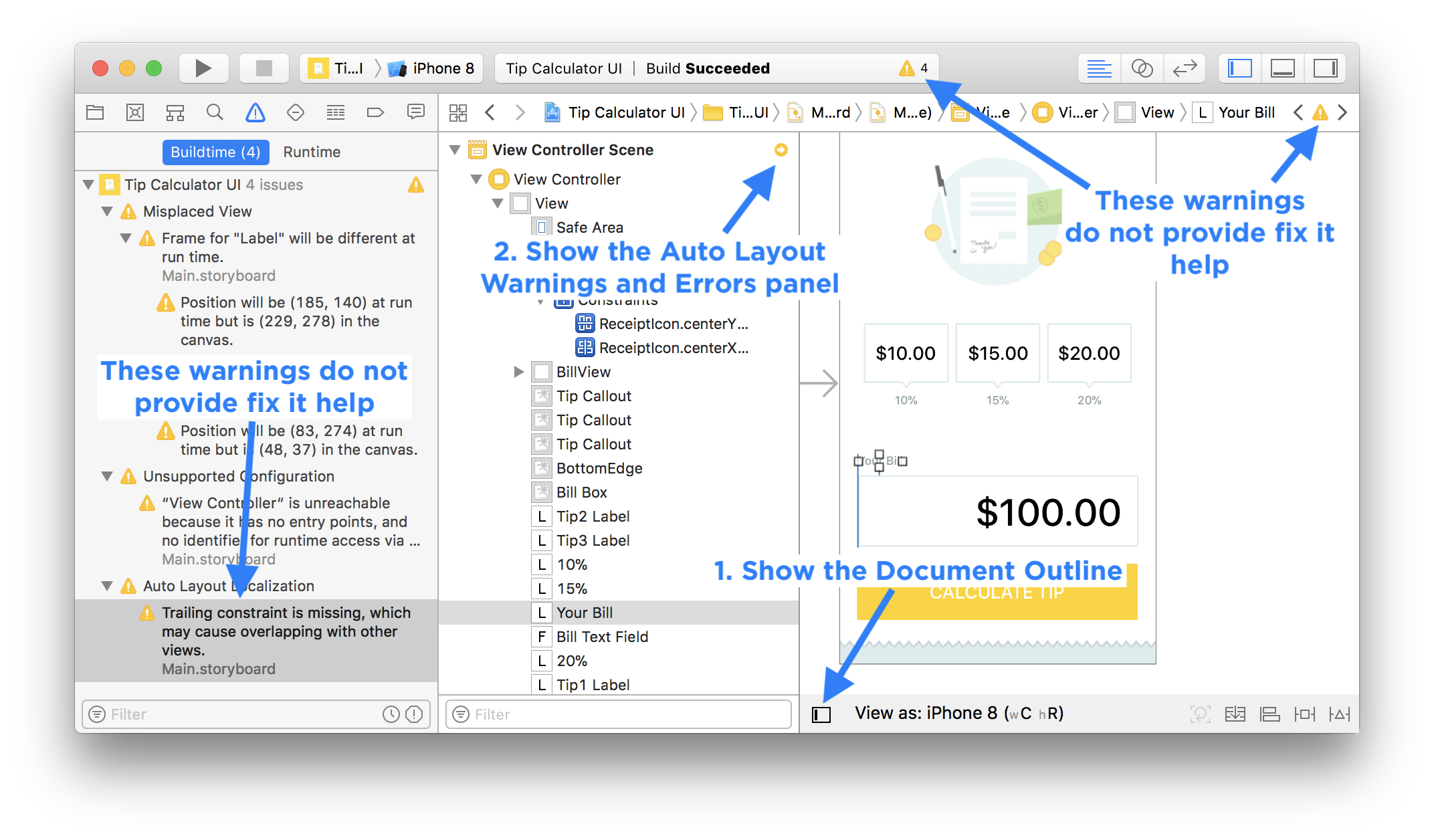Collapse the View Controller Scene tree

pyautogui.click(x=459, y=151)
